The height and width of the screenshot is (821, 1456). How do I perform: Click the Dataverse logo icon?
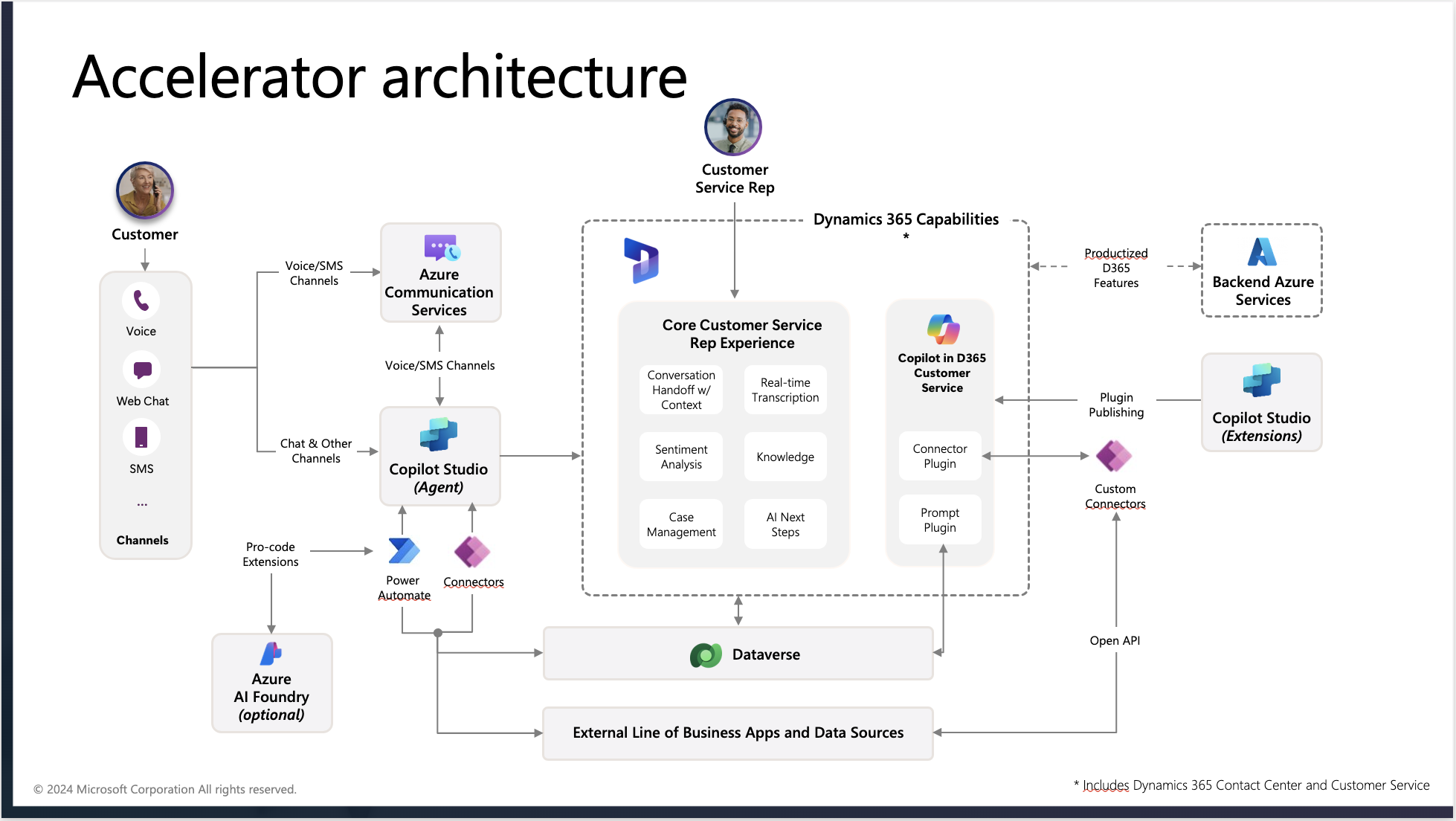[x=706, y=655]
